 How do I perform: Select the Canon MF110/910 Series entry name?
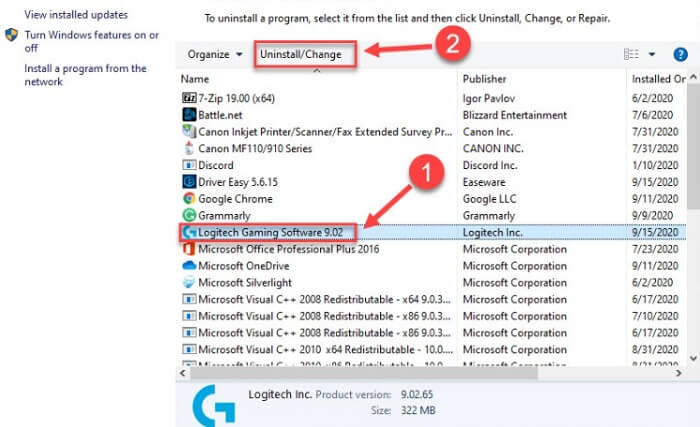pyautogui.click(x=255, y=148)
